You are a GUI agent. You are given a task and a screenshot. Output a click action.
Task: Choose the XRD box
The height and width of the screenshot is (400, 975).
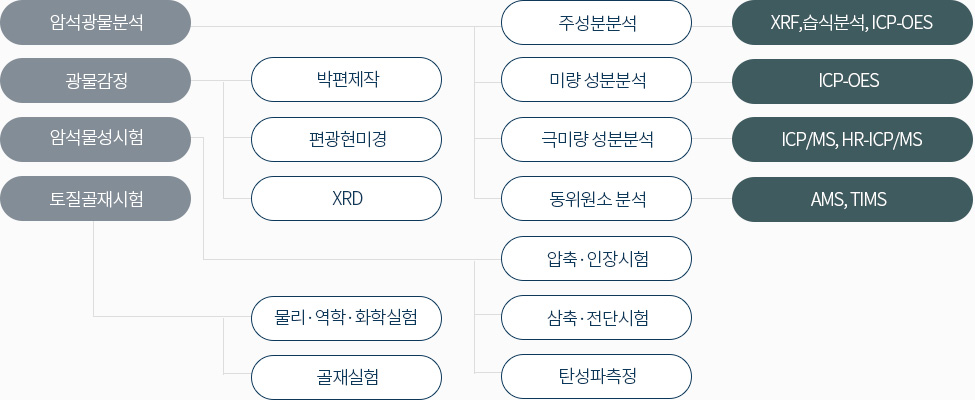346,198
